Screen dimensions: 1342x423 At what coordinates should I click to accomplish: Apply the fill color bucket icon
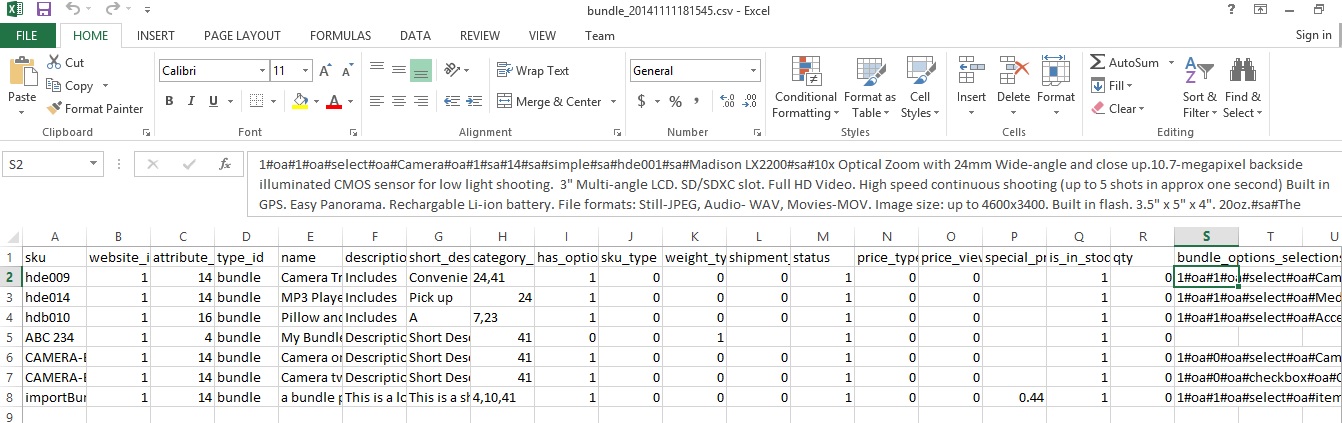300,101
